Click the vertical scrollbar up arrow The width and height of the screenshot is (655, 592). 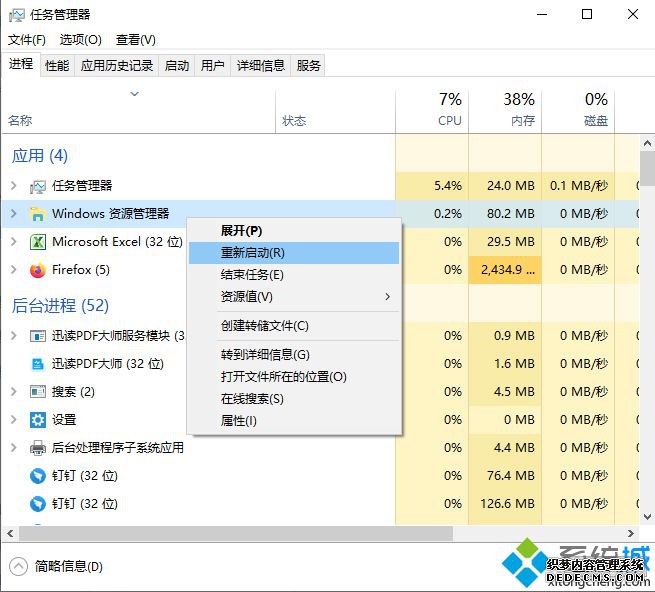(x=647, y=144)
